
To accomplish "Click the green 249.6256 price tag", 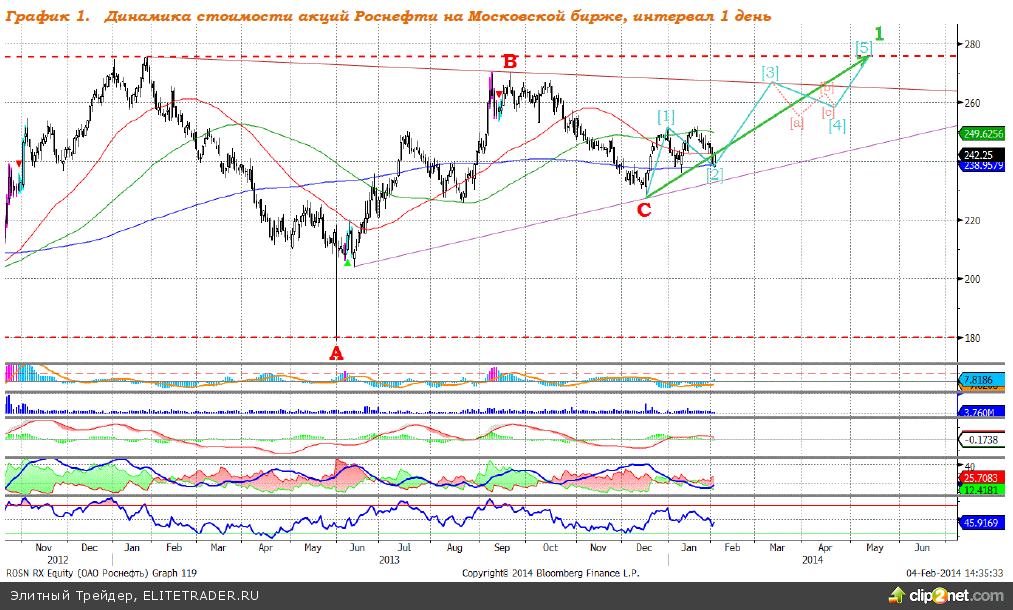I will (982, 132).
